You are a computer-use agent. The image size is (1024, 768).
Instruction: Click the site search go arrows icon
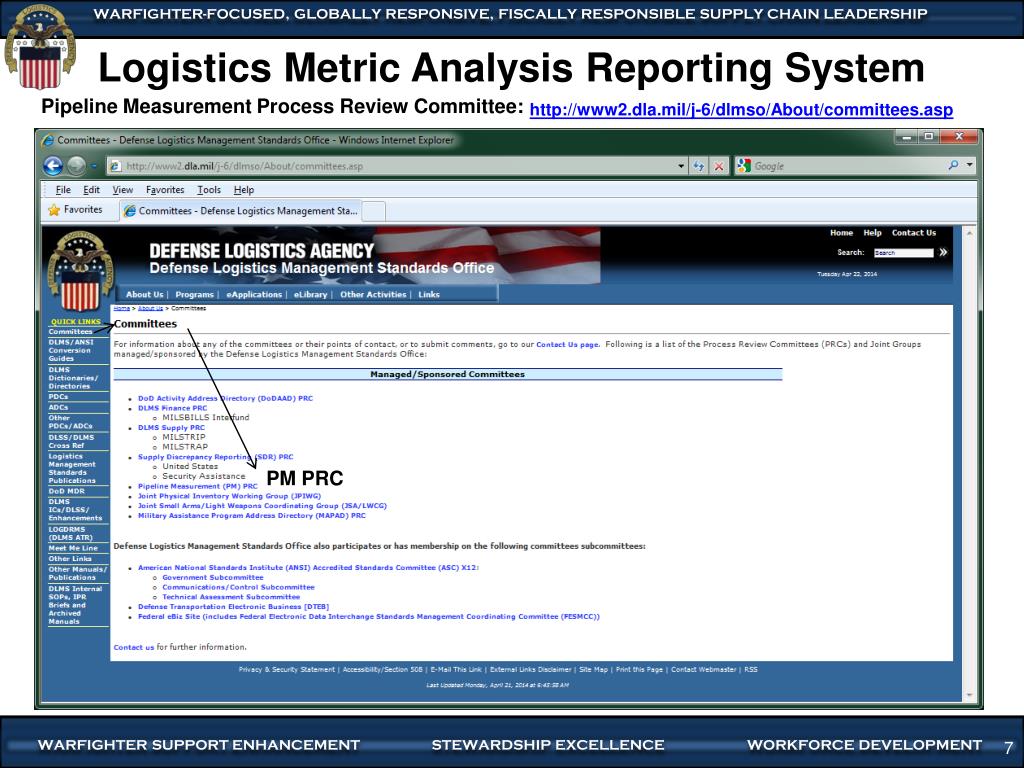943,252
